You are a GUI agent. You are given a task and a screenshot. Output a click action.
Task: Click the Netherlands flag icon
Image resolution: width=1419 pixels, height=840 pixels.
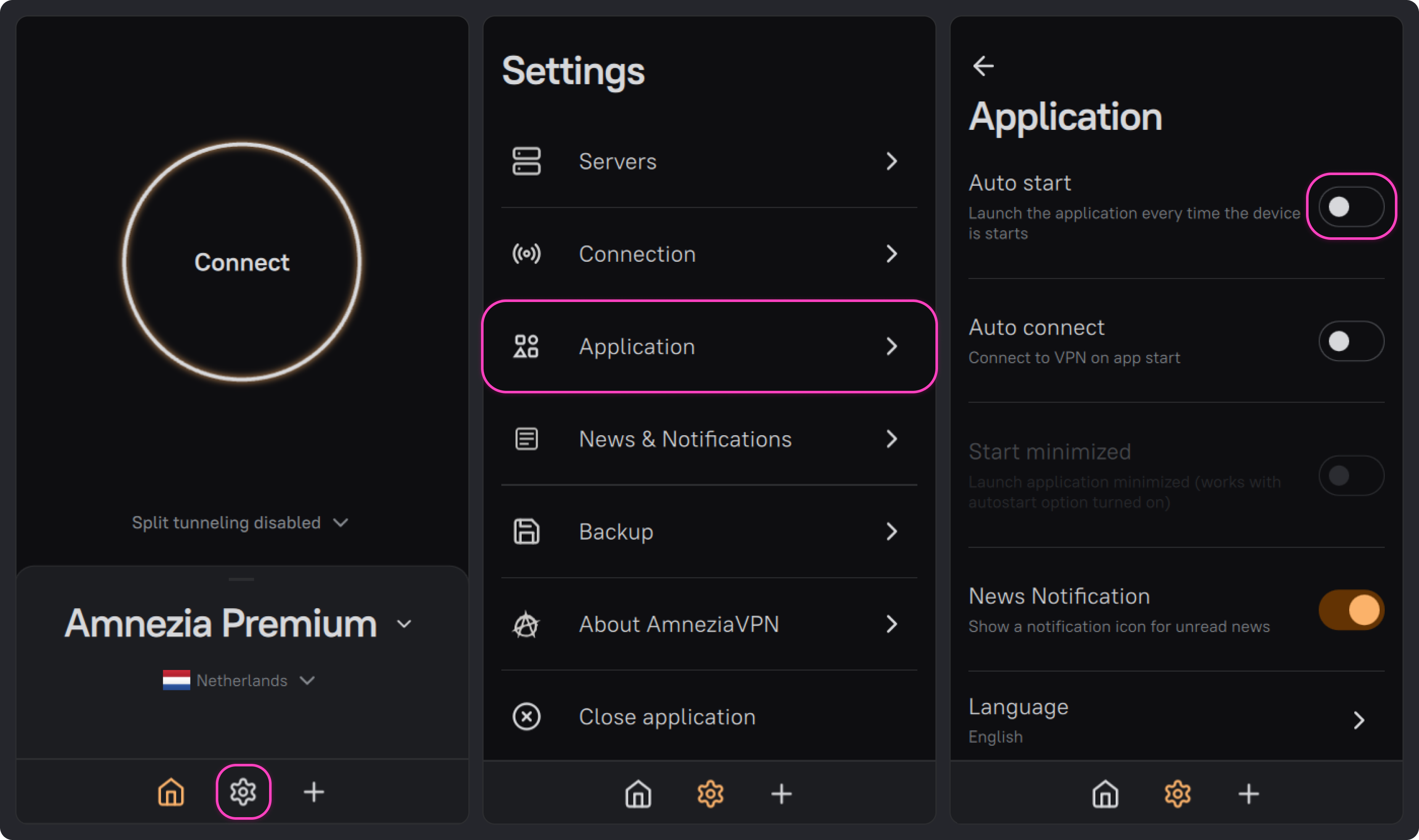[176, 680]
